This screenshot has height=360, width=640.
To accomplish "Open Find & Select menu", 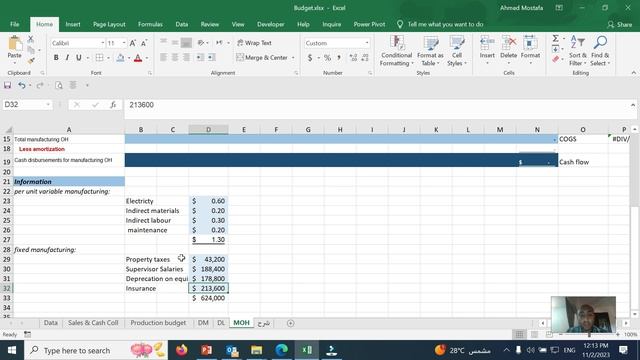I will coord(600,51).
